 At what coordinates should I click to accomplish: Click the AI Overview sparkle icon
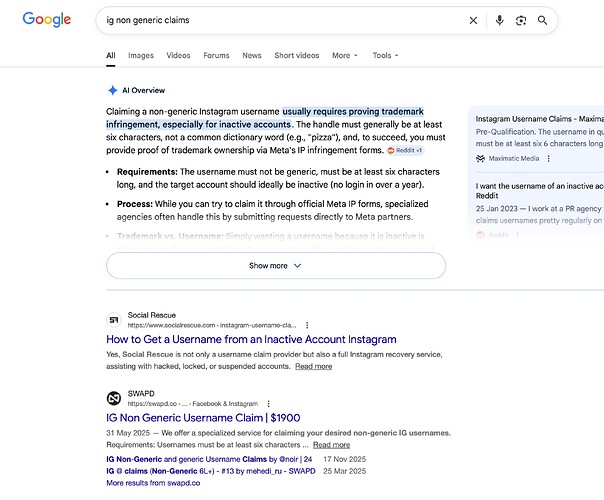point(112,90)
